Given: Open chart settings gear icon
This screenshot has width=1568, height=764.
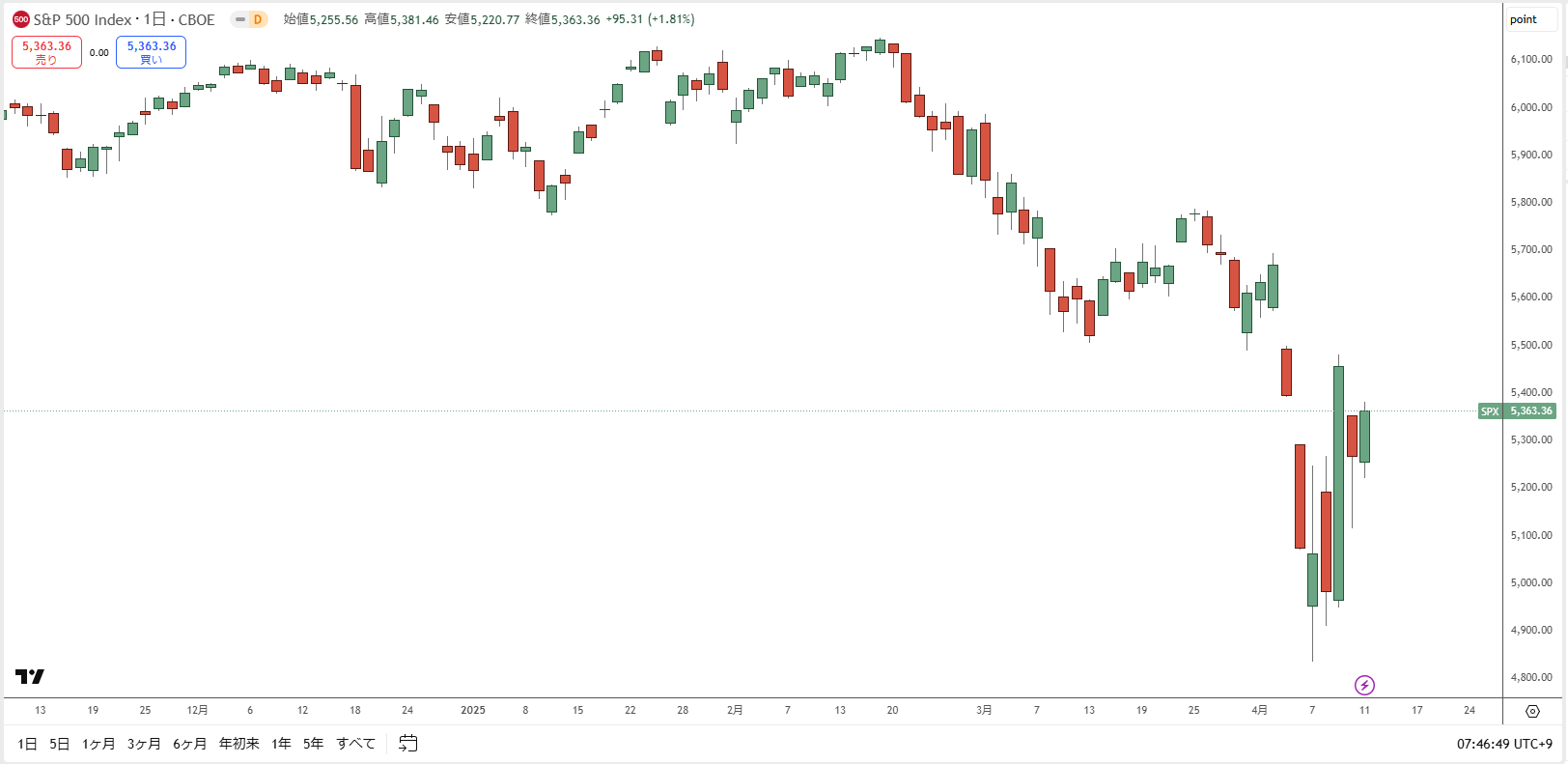Looking at the screenshot, I should [x=1532, y=711].
